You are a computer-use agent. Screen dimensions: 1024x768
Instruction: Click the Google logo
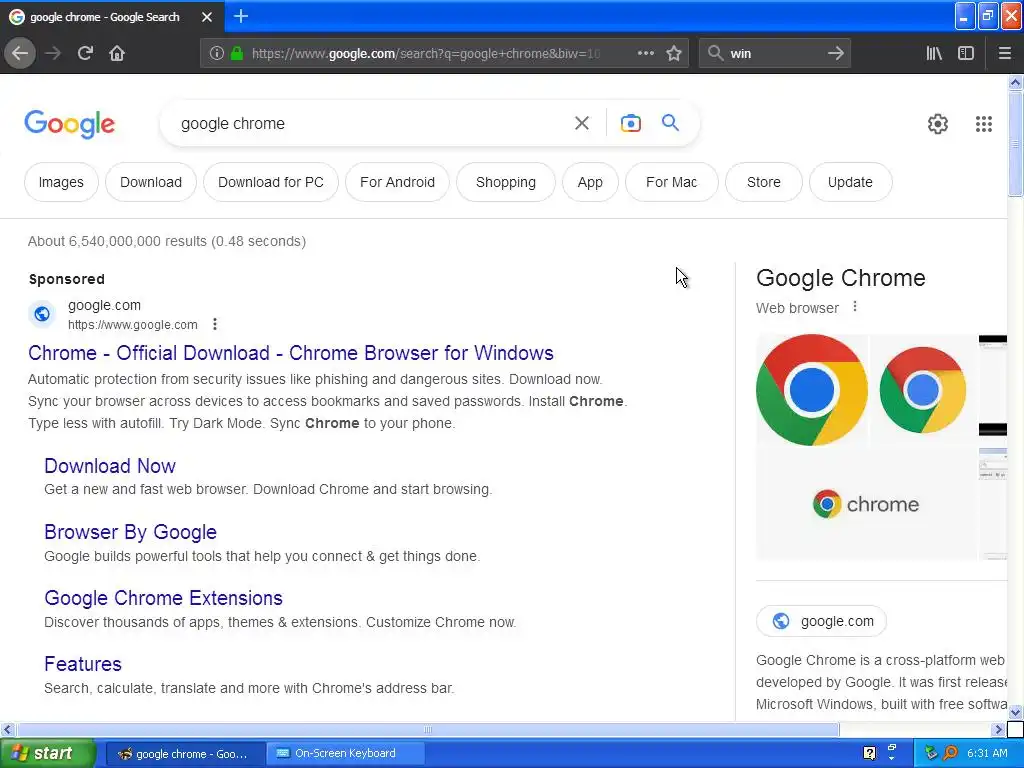click(x=69, y=124)
